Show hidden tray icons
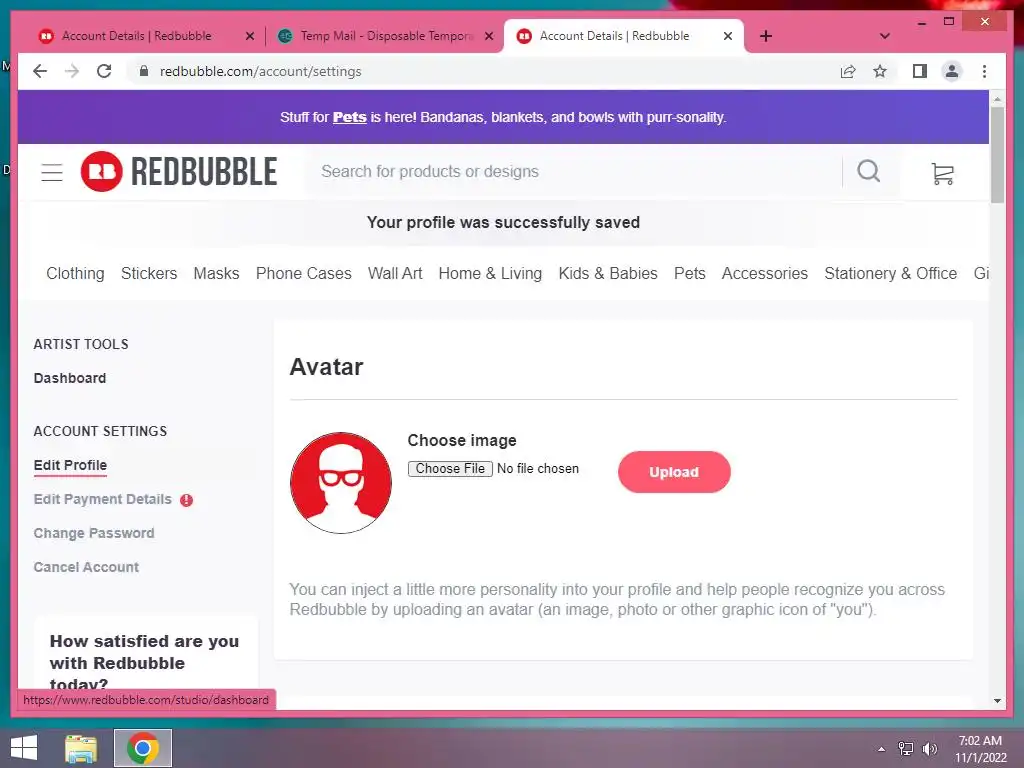The width and height of the screenshot is (1024, 768). tap(881, 749)
